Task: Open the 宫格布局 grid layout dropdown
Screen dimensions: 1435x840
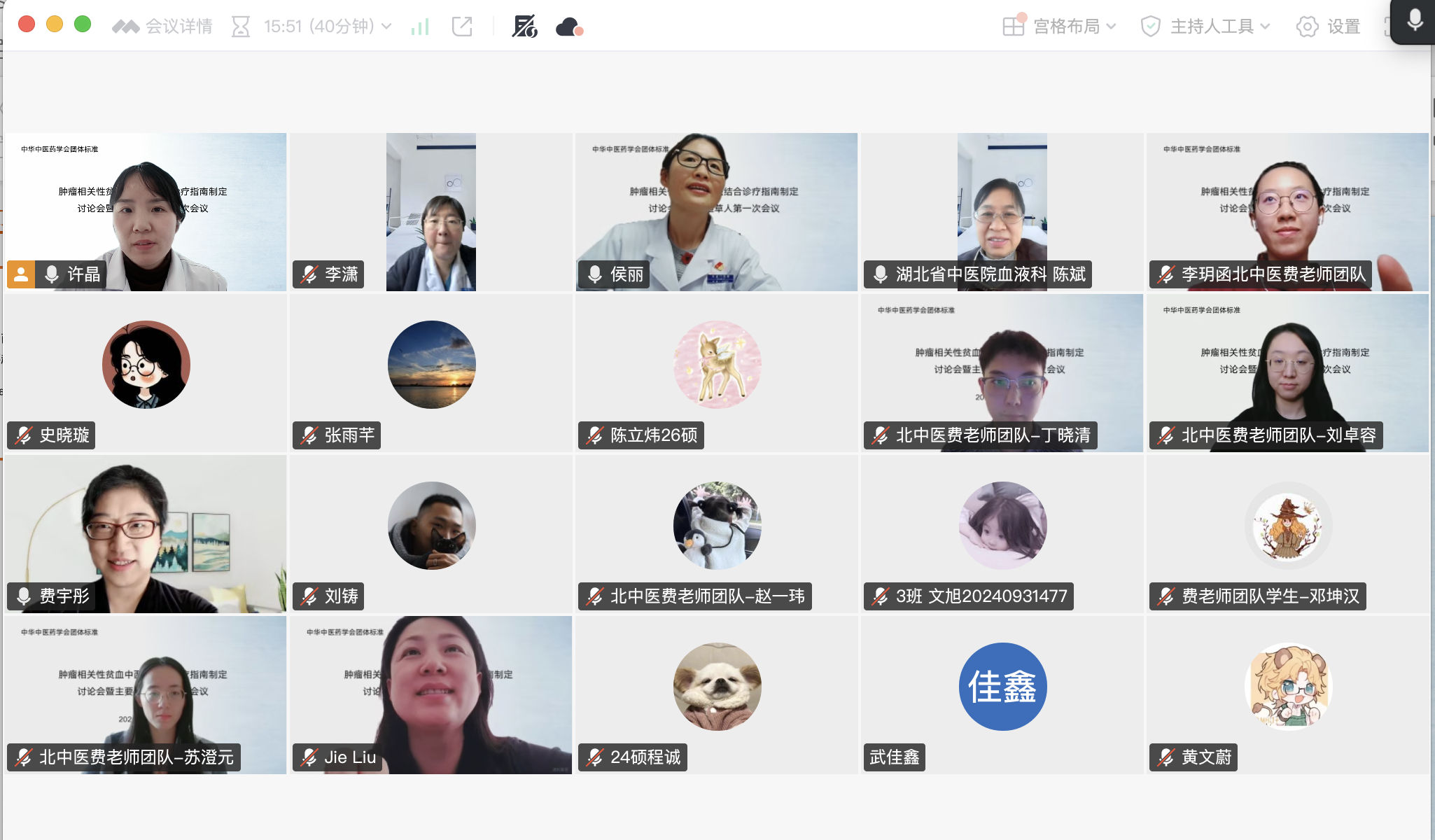Action: click(1066, 27)
